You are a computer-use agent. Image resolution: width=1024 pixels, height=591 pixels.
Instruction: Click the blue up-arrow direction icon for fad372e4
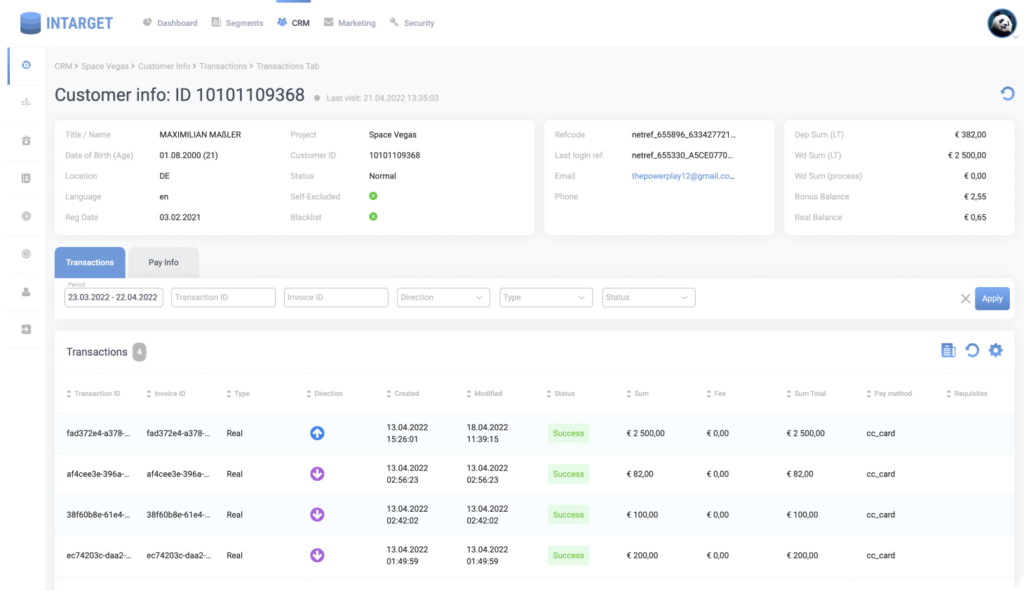click(x=317, y=433)
